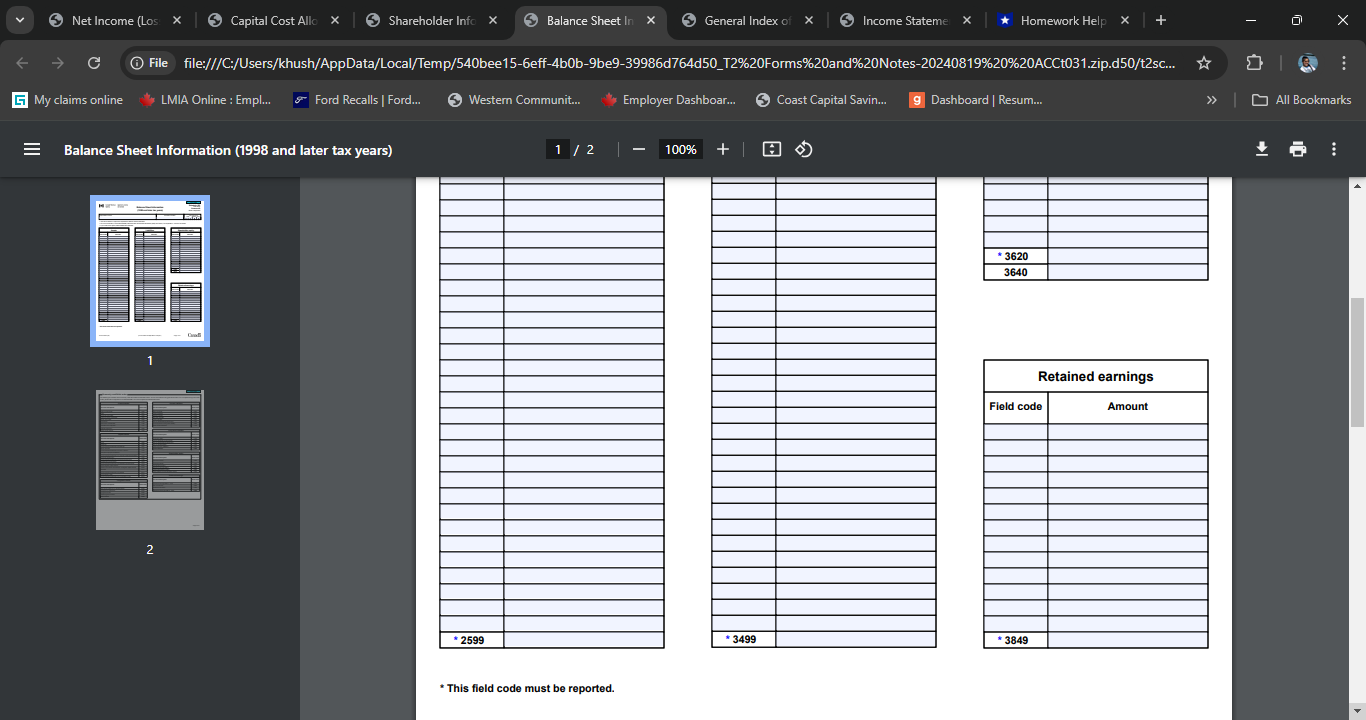Open the All Bookmarks folder
Image resolution: width=1366 pixels, height=720 pixels.
[x=1302, y=100]
